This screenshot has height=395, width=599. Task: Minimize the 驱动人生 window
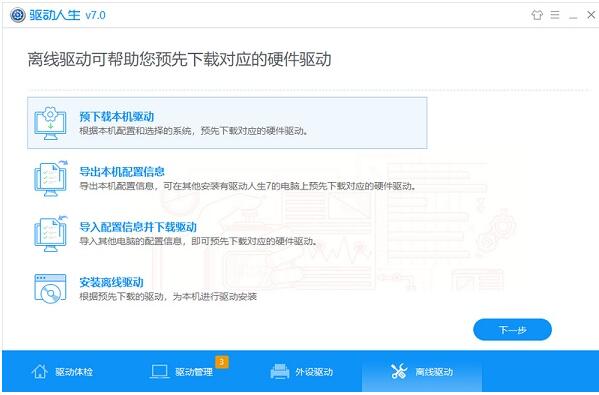[573, 15]
